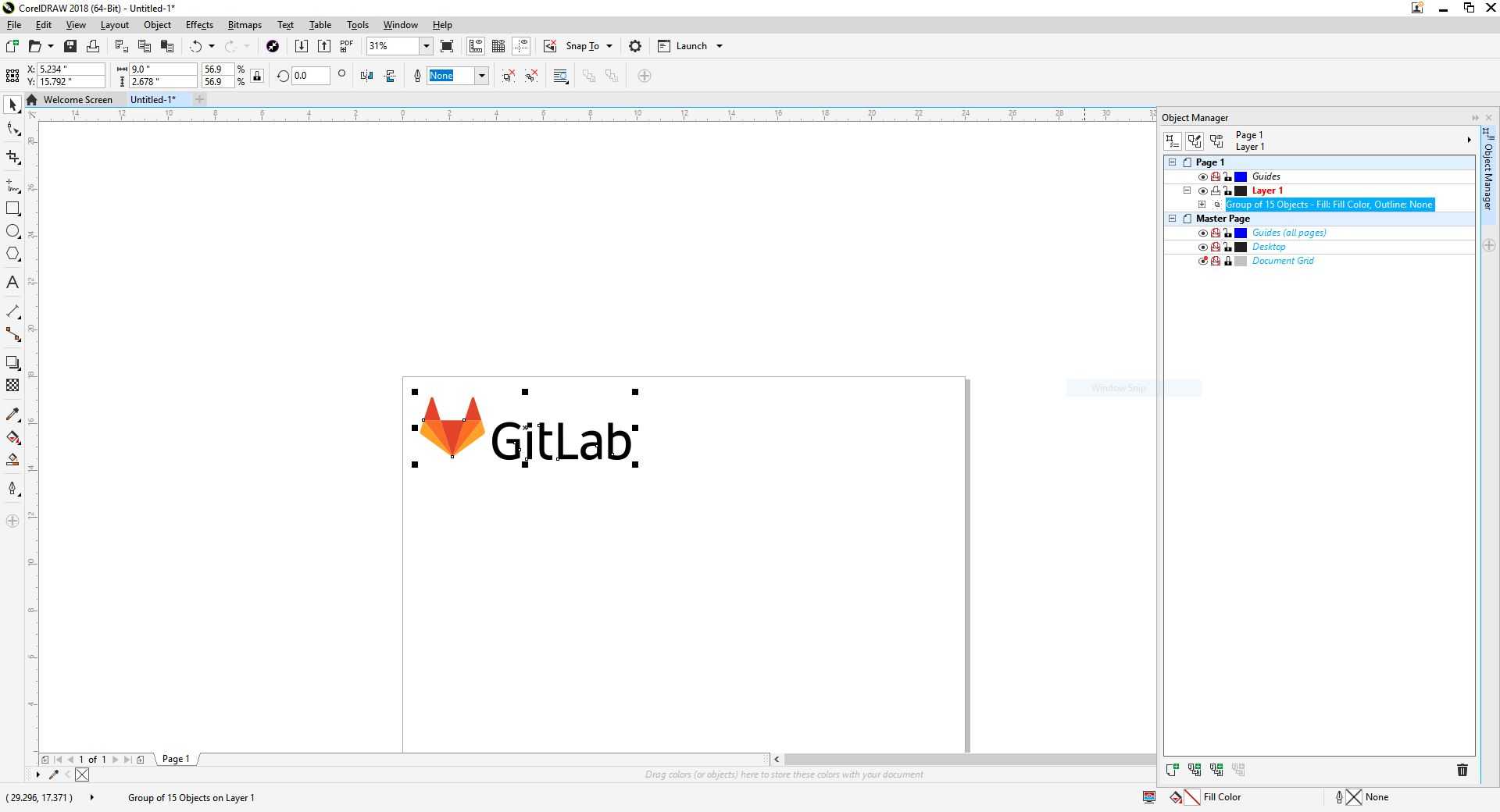Open the Options gear icon
The width and height of the screenshot is (1500, 812).
pyautogui.click(x=635, y=46)
